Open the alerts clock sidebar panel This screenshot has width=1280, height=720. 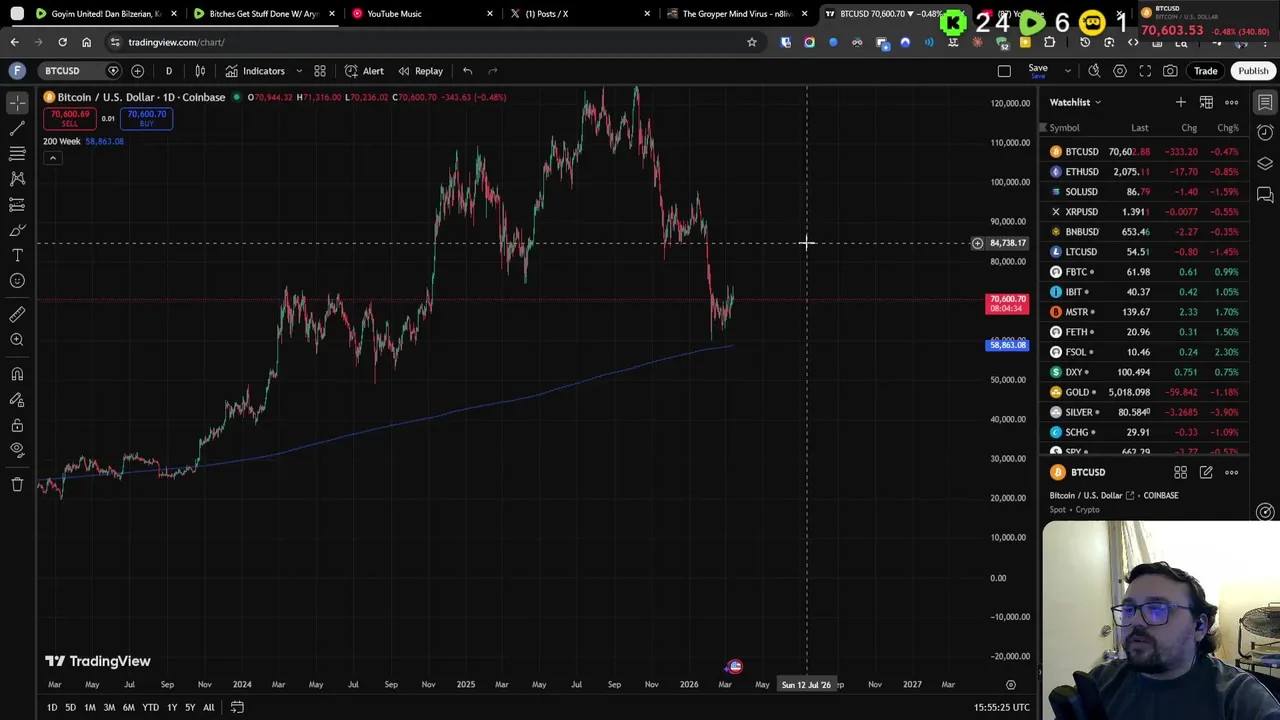(1265, 133)
